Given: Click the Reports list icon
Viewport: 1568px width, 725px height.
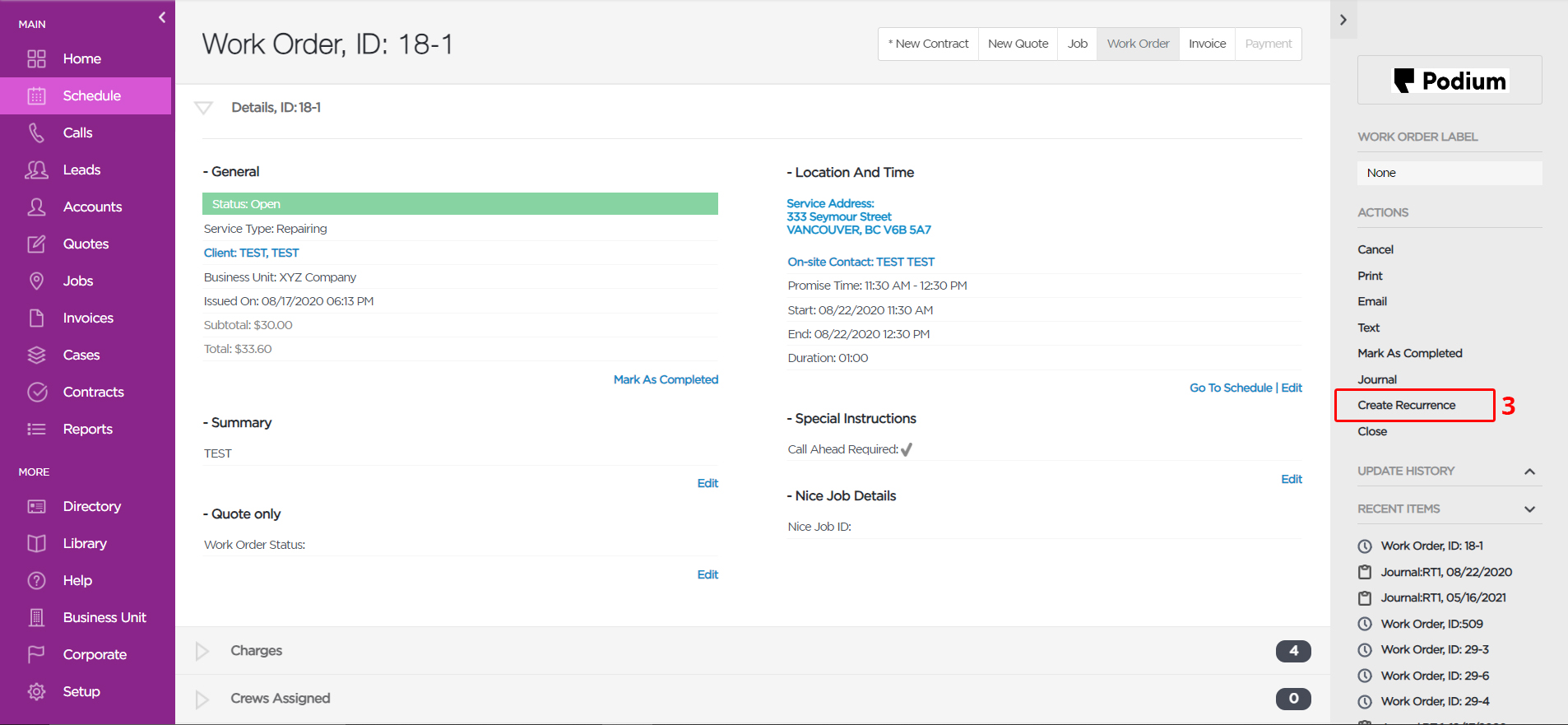Looking at the screenshot, I should tap(36, 429).
